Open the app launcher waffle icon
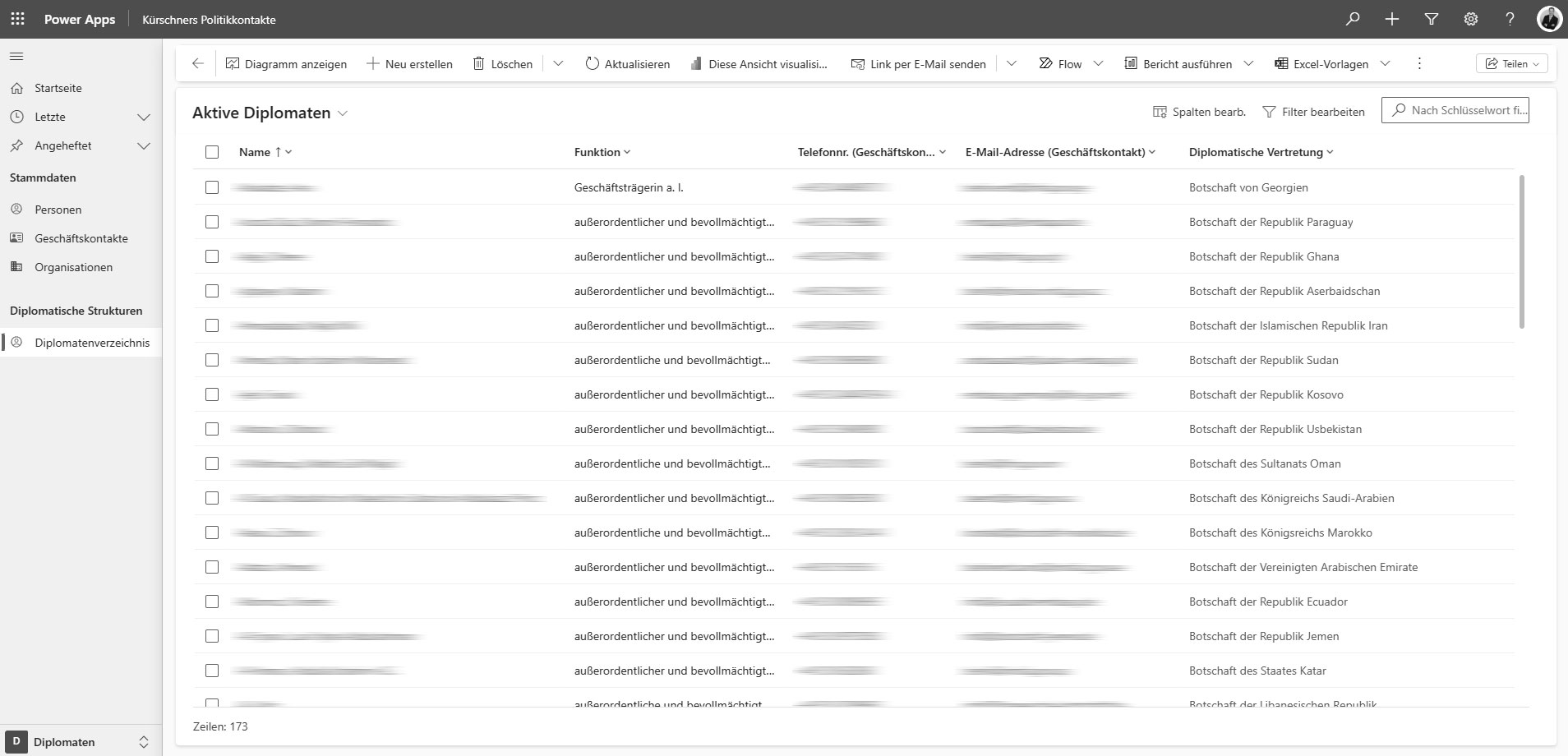Screen dimensions: 1568x756 coord(17,19)
